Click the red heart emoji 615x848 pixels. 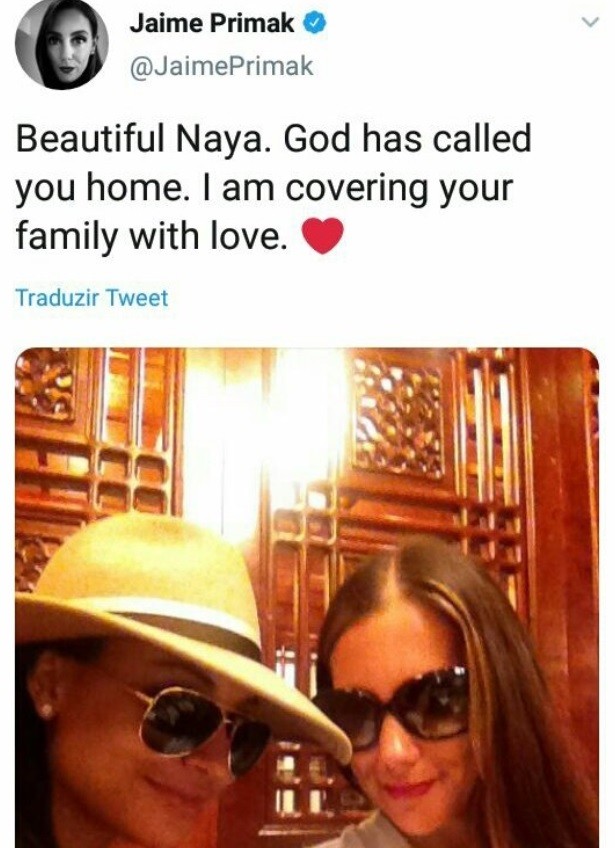[x=323, y=235]
